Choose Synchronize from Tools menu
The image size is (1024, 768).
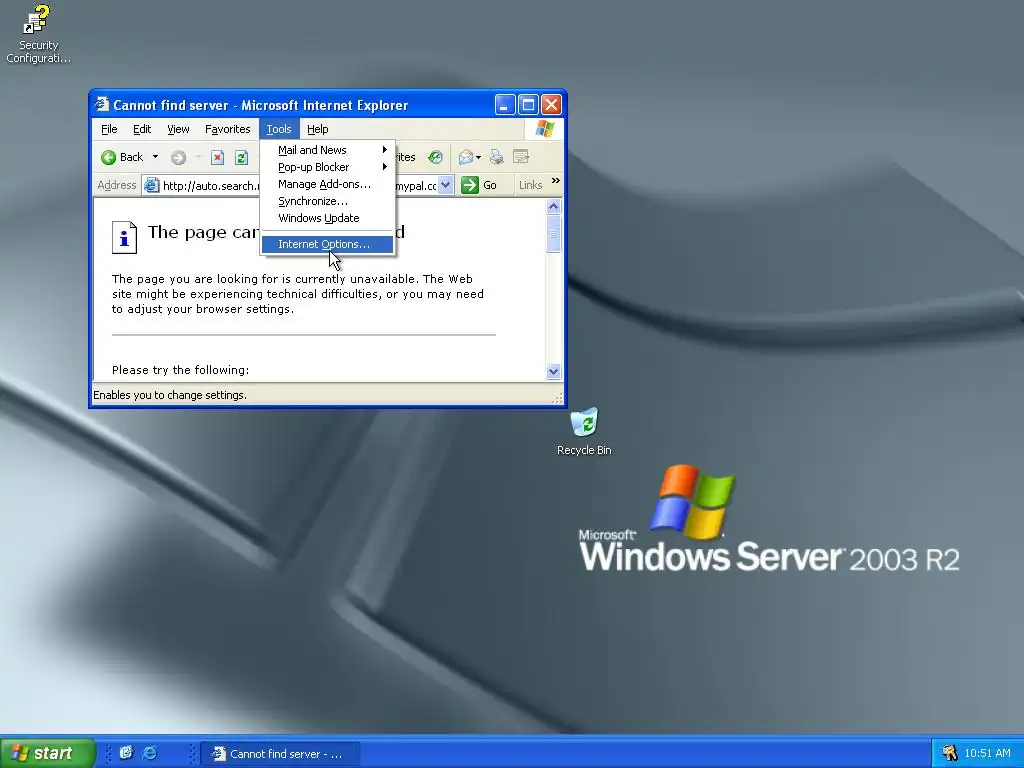click(327, 201)
